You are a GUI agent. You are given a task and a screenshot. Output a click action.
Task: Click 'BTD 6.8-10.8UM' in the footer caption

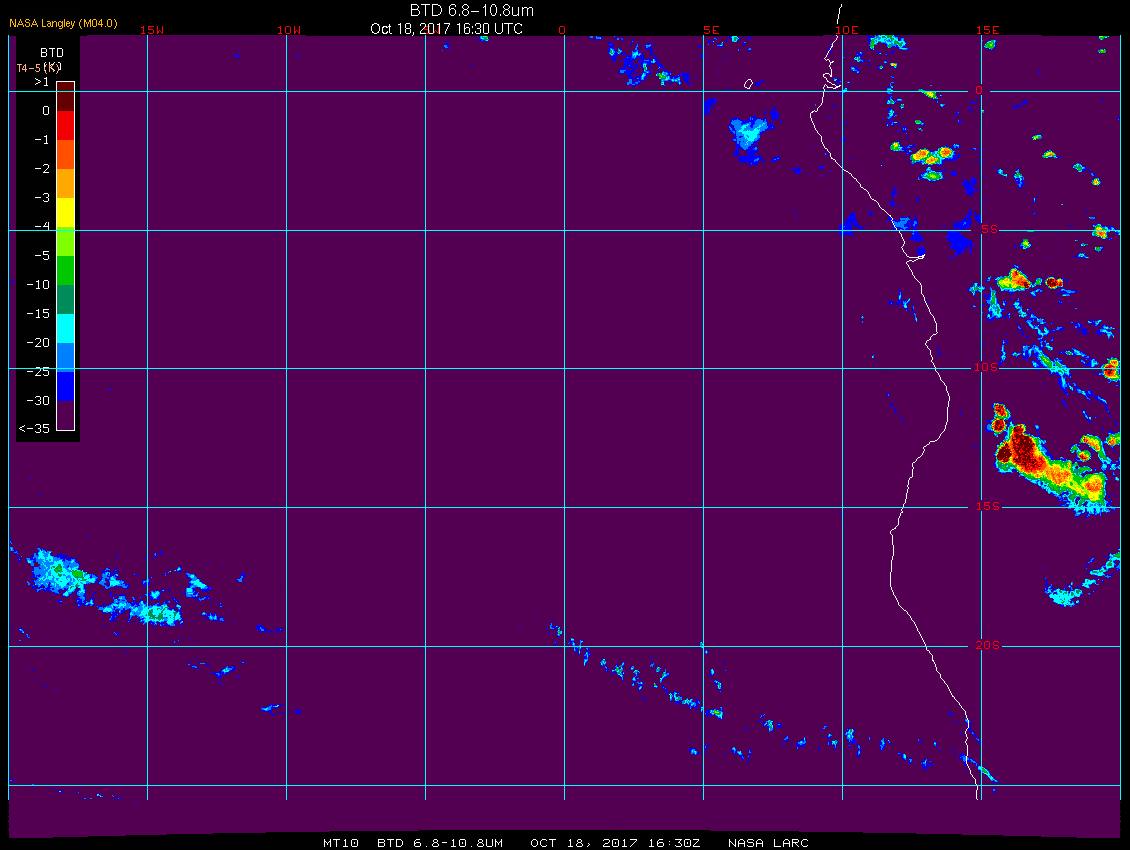(x=440, y=843)
